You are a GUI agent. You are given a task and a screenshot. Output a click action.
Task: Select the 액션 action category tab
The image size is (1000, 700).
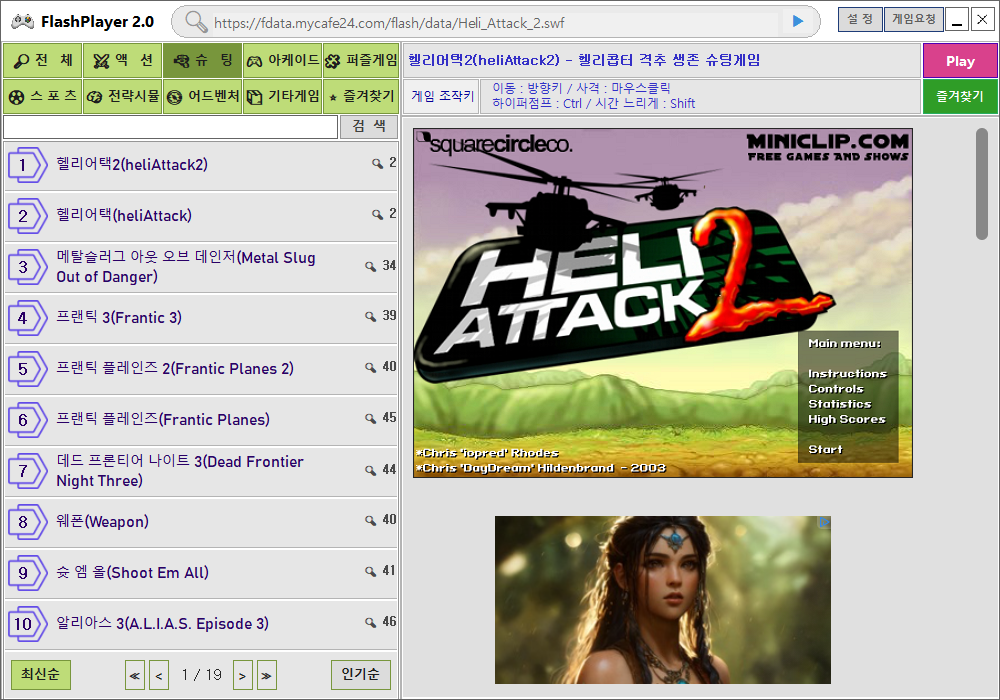pos(122,61)
